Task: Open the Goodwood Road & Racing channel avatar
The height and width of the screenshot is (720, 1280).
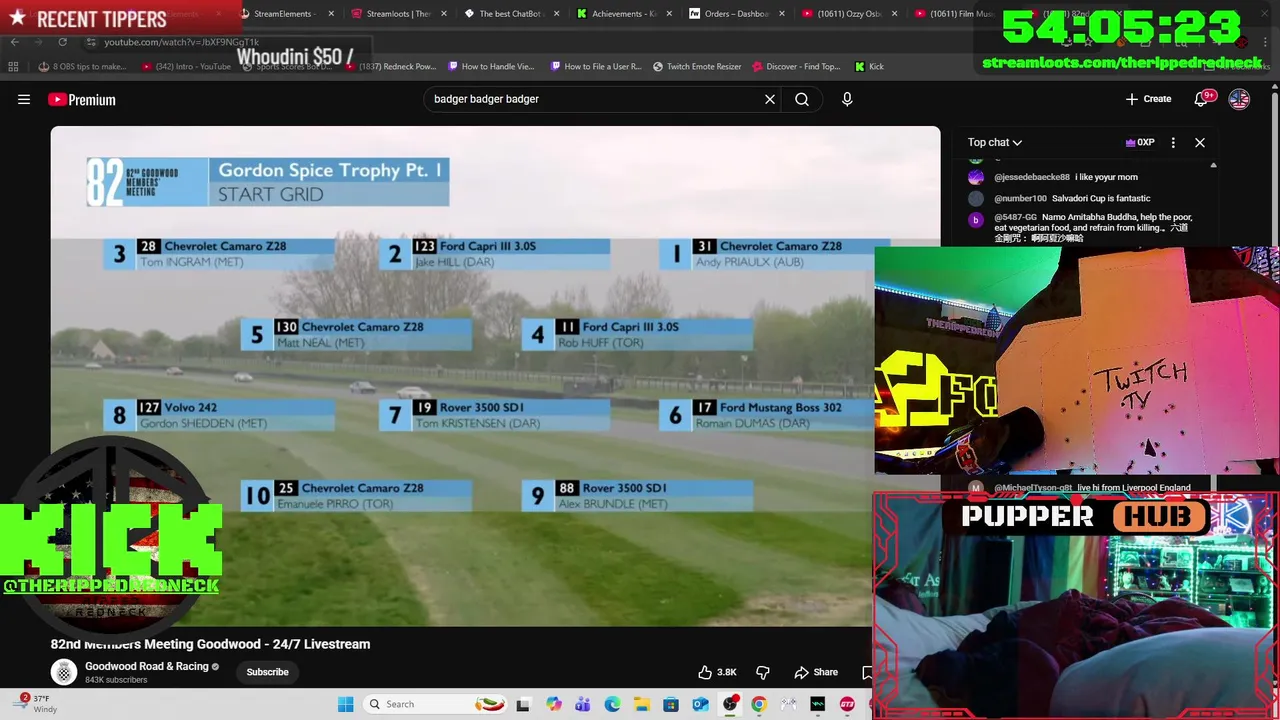Action: pyautogui.click(x=64, y=672)
